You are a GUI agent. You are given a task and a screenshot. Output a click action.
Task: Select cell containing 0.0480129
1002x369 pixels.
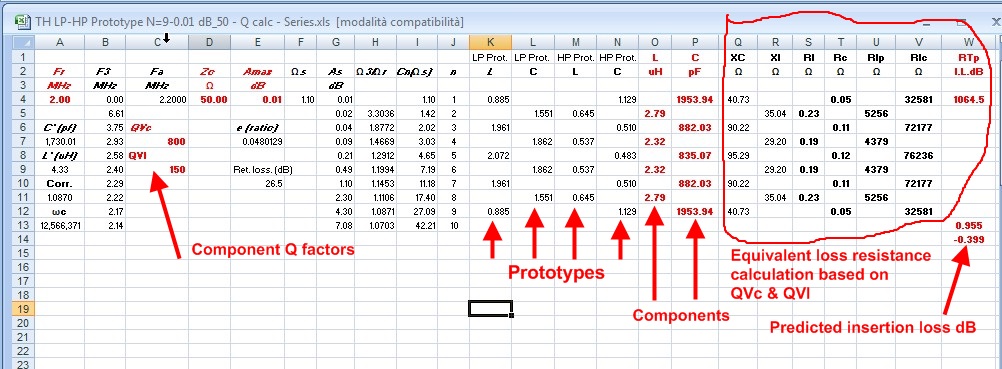(257, 141)
